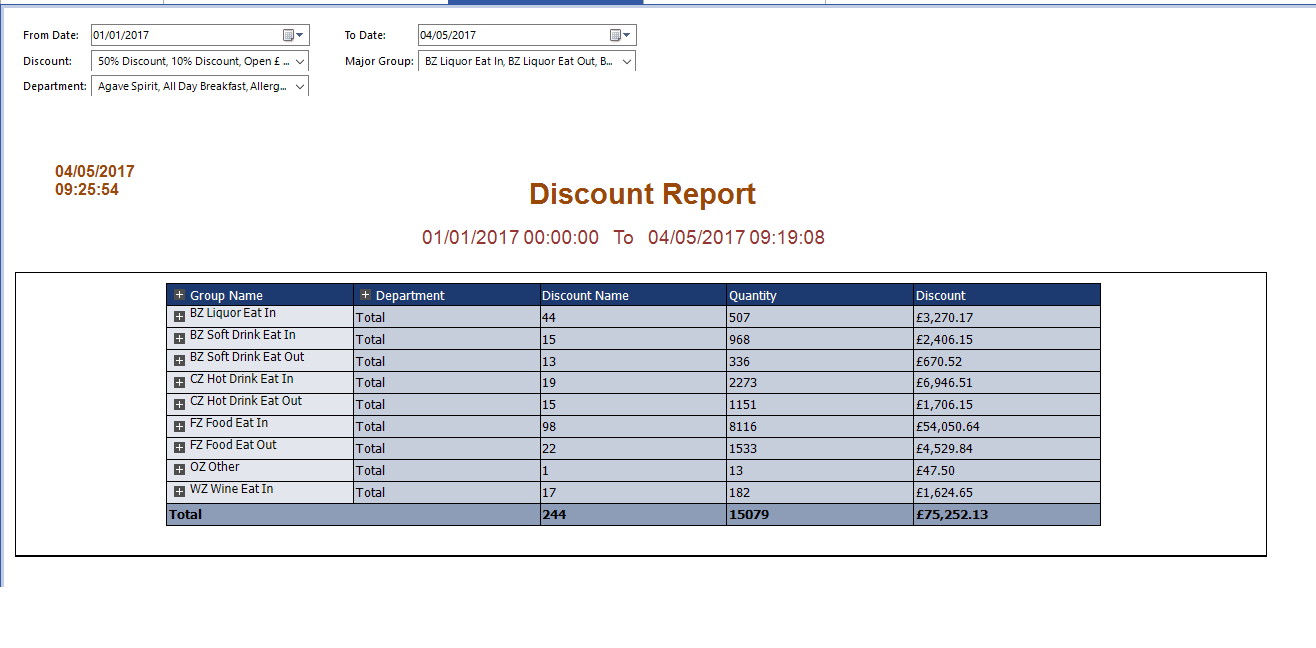Open the From Date calendar picker icon
This screenshot has height=648, width=1316.
[292, 35]
